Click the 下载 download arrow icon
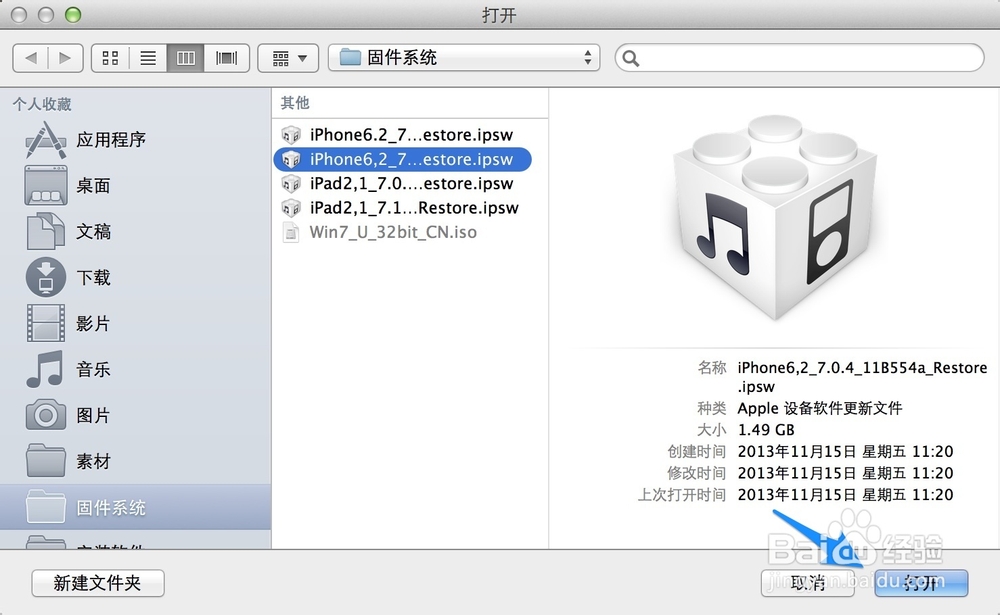Viewport: 1000px width, 615px height. coord(47,277)
